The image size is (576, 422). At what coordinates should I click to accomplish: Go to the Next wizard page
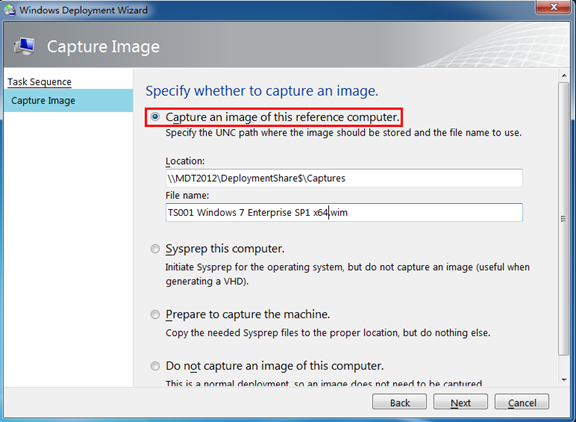point(460,402)
